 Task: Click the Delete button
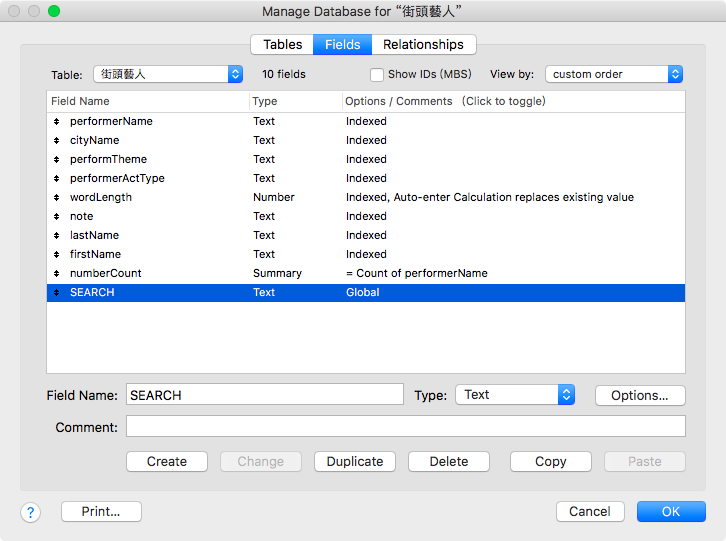[449, 461]
